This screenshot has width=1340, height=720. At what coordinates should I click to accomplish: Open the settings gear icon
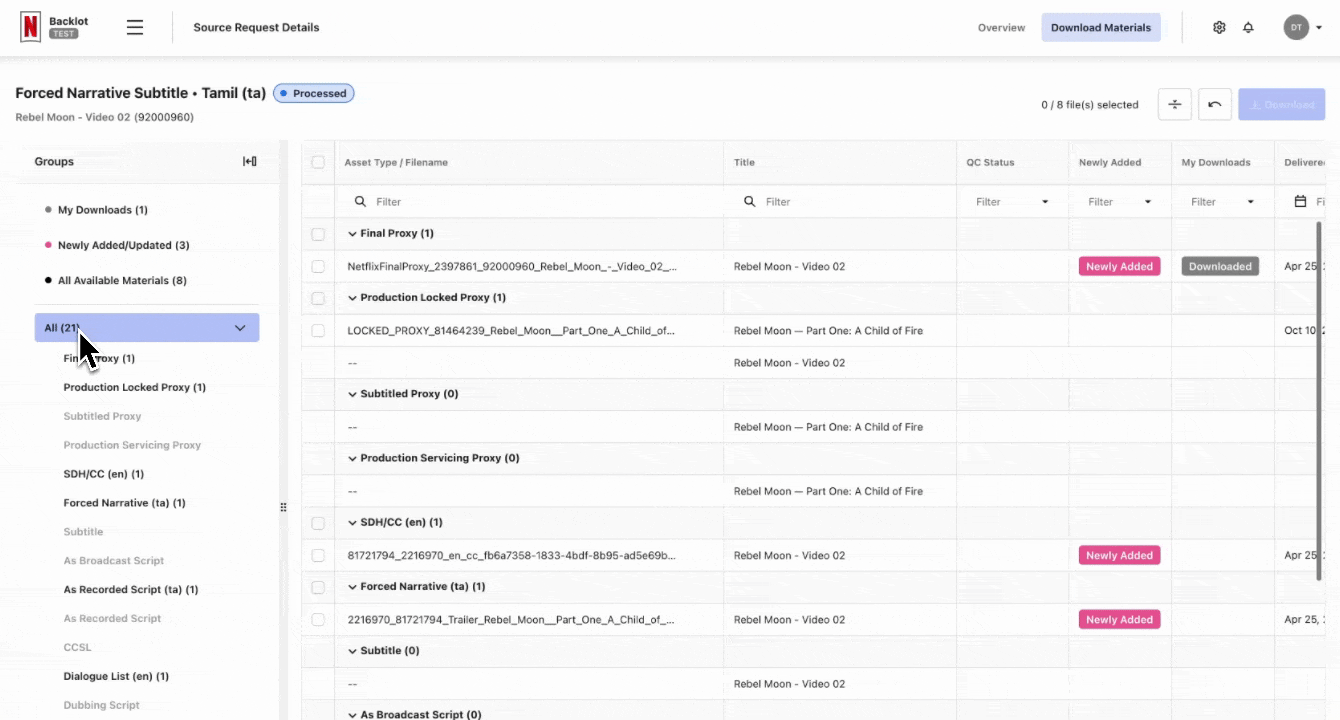pos(1219,28)
